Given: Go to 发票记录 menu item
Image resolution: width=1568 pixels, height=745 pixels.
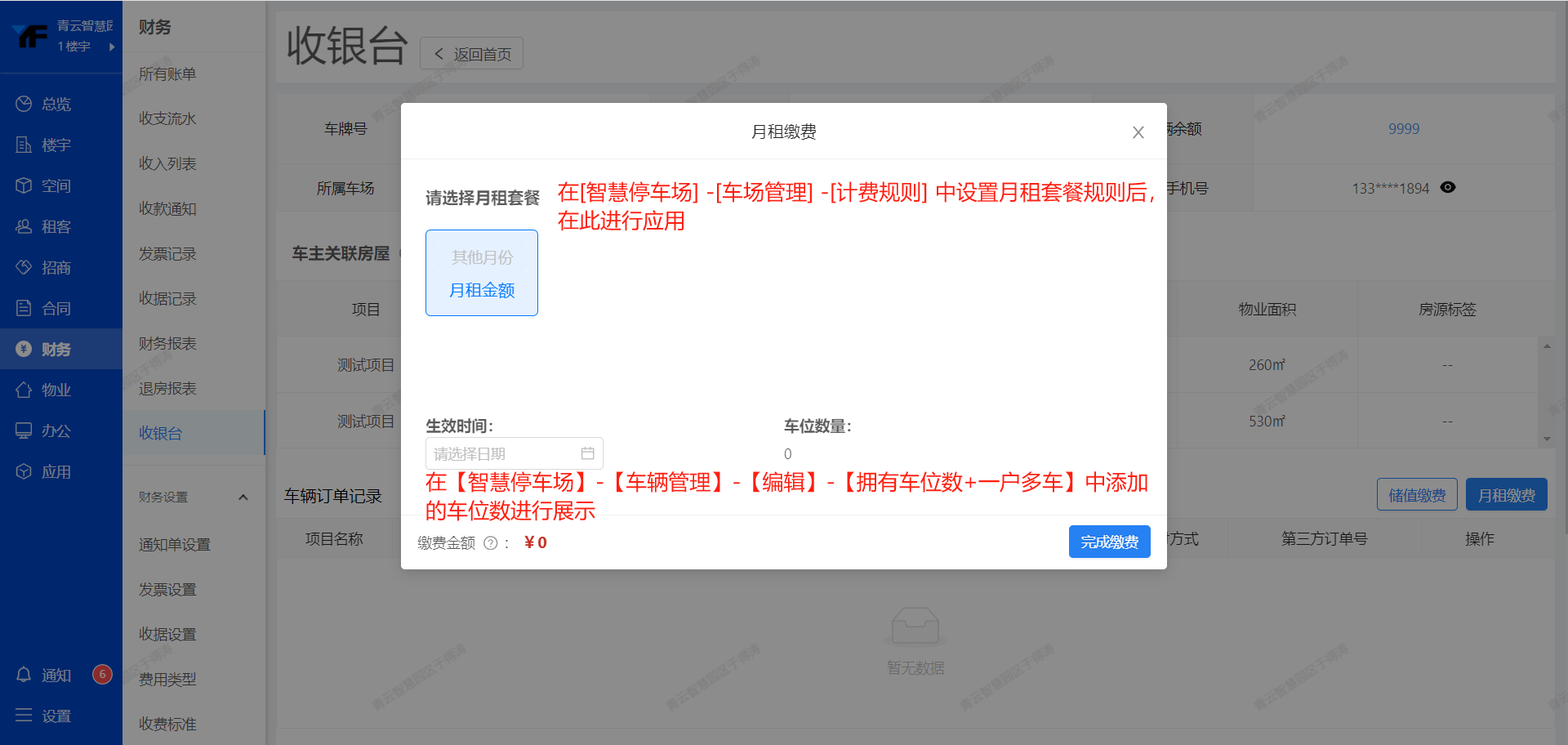Looking at the screenshot, I should click(167, 254).
